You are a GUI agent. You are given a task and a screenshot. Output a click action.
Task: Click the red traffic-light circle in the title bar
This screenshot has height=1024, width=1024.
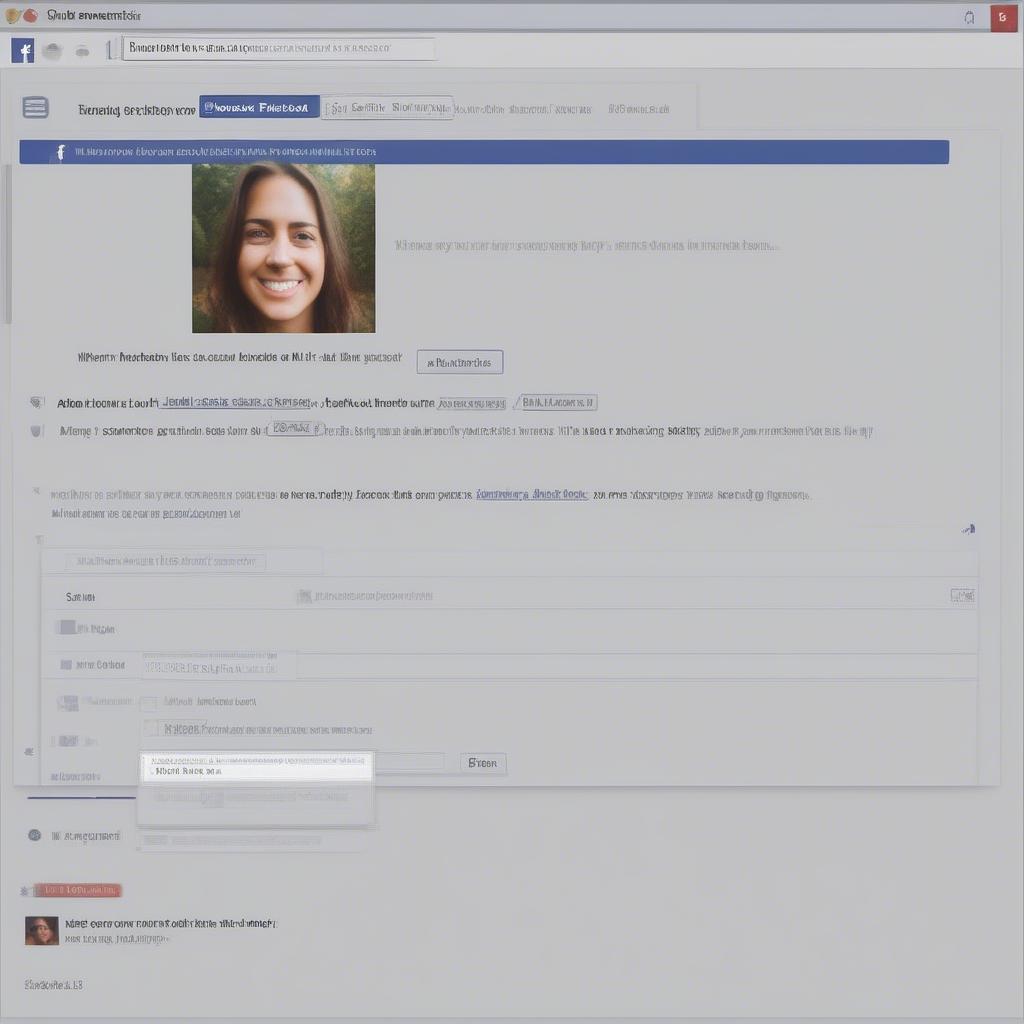pos(30,16)
